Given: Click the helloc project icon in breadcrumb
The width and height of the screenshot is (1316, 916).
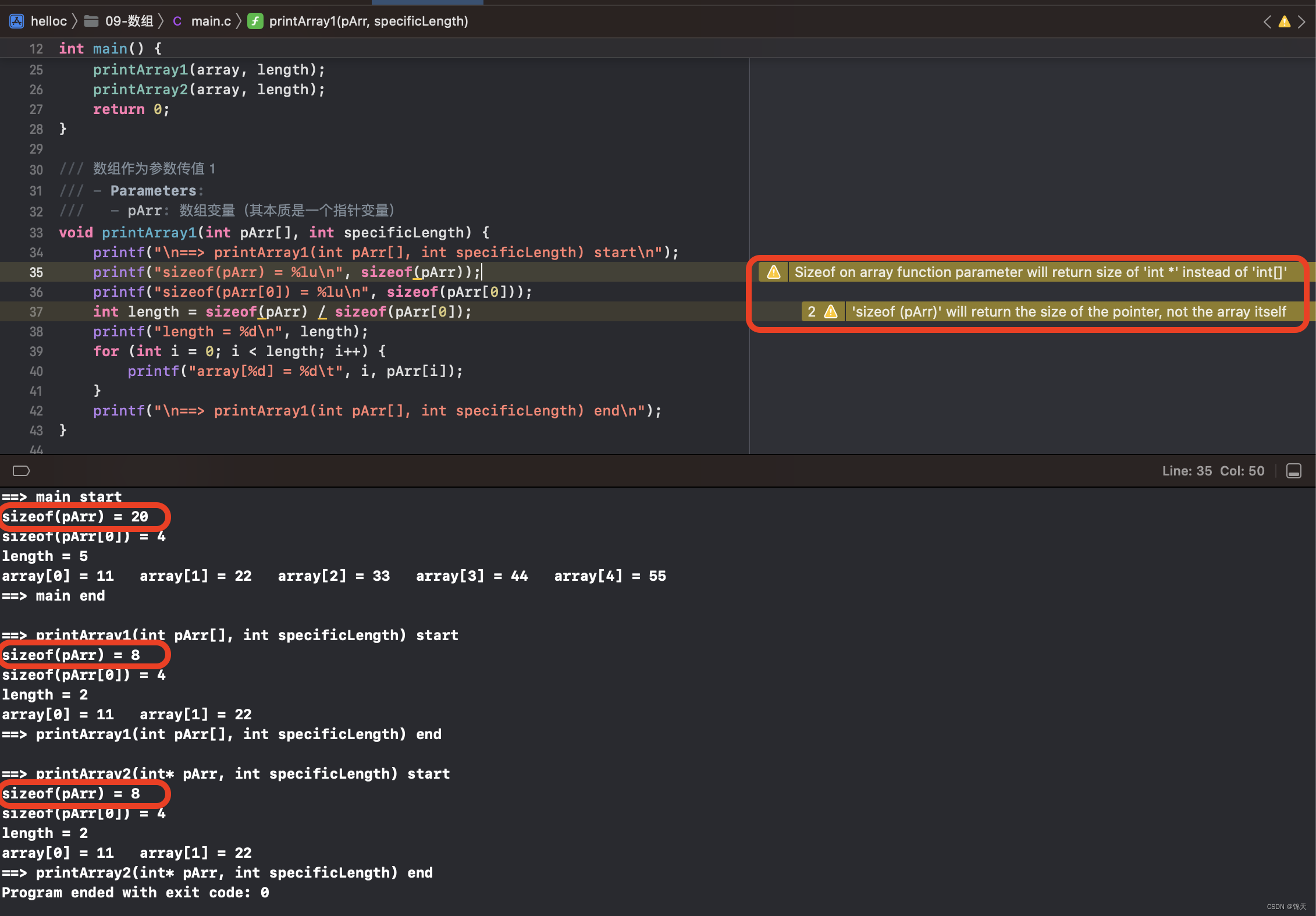Looking at the screenshot, I should [17, 22].
